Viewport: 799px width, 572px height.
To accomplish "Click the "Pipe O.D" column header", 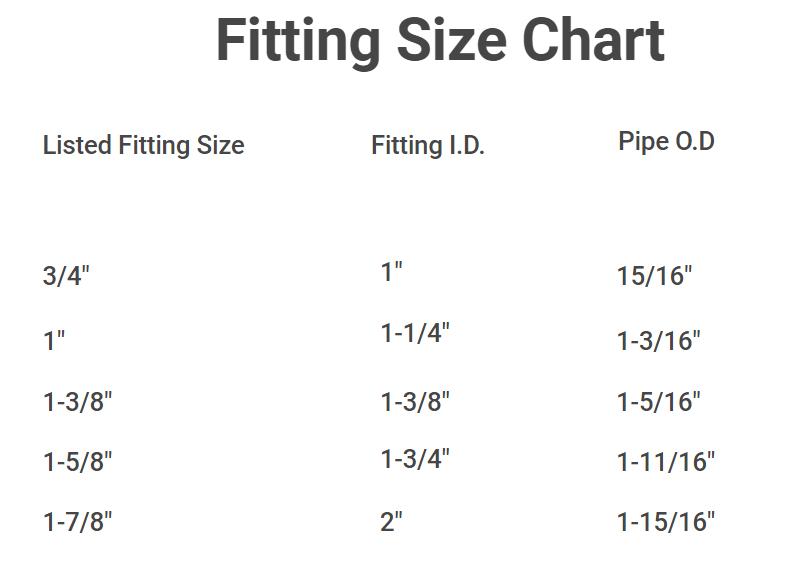I will point(666,142).
